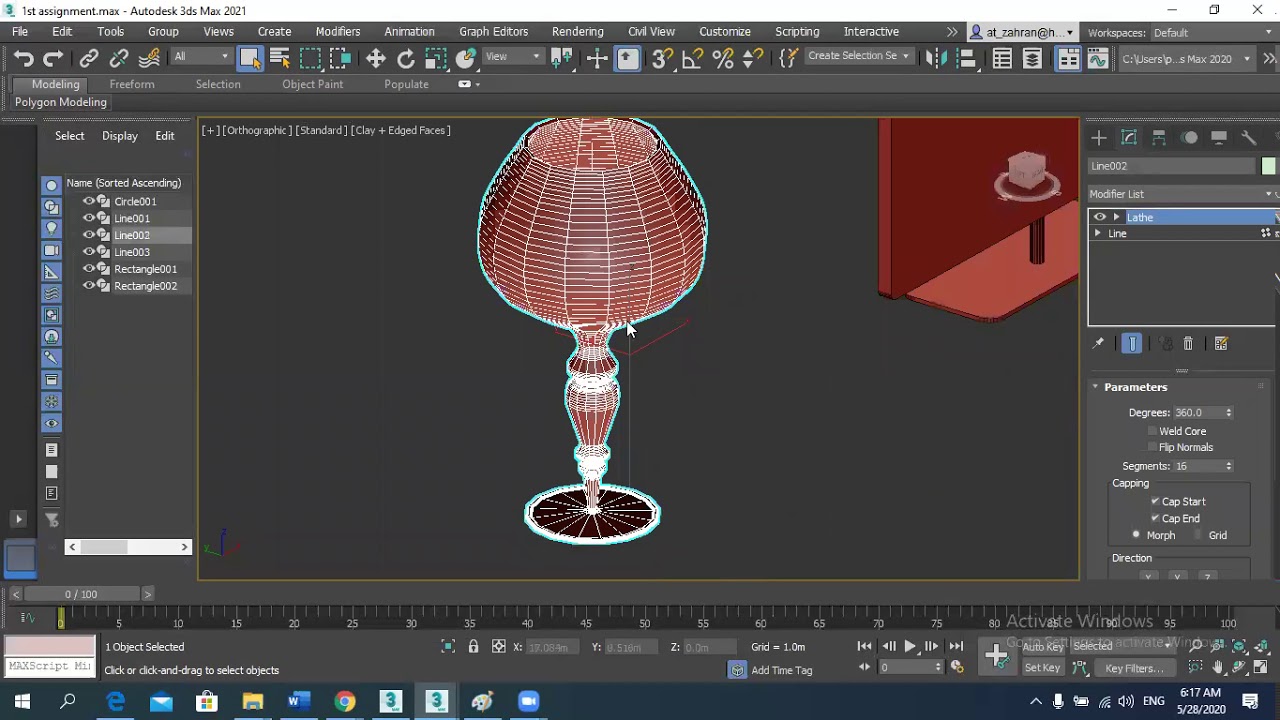Open Scene Explorer Display menu
Image resolution: width=1280 pixels, height=720 pixels.
pyautogui.click(x=120, y=136)
